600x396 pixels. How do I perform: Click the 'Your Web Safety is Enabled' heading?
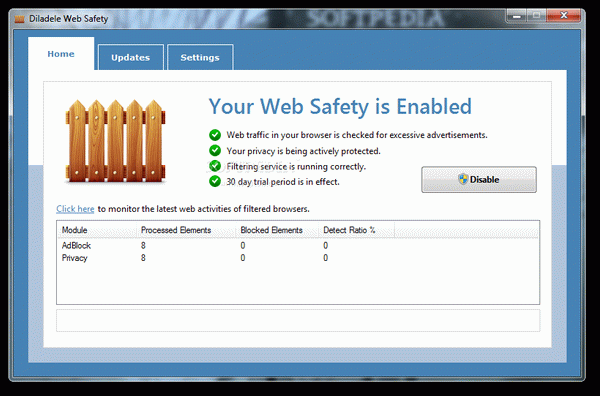pos(340,106)
